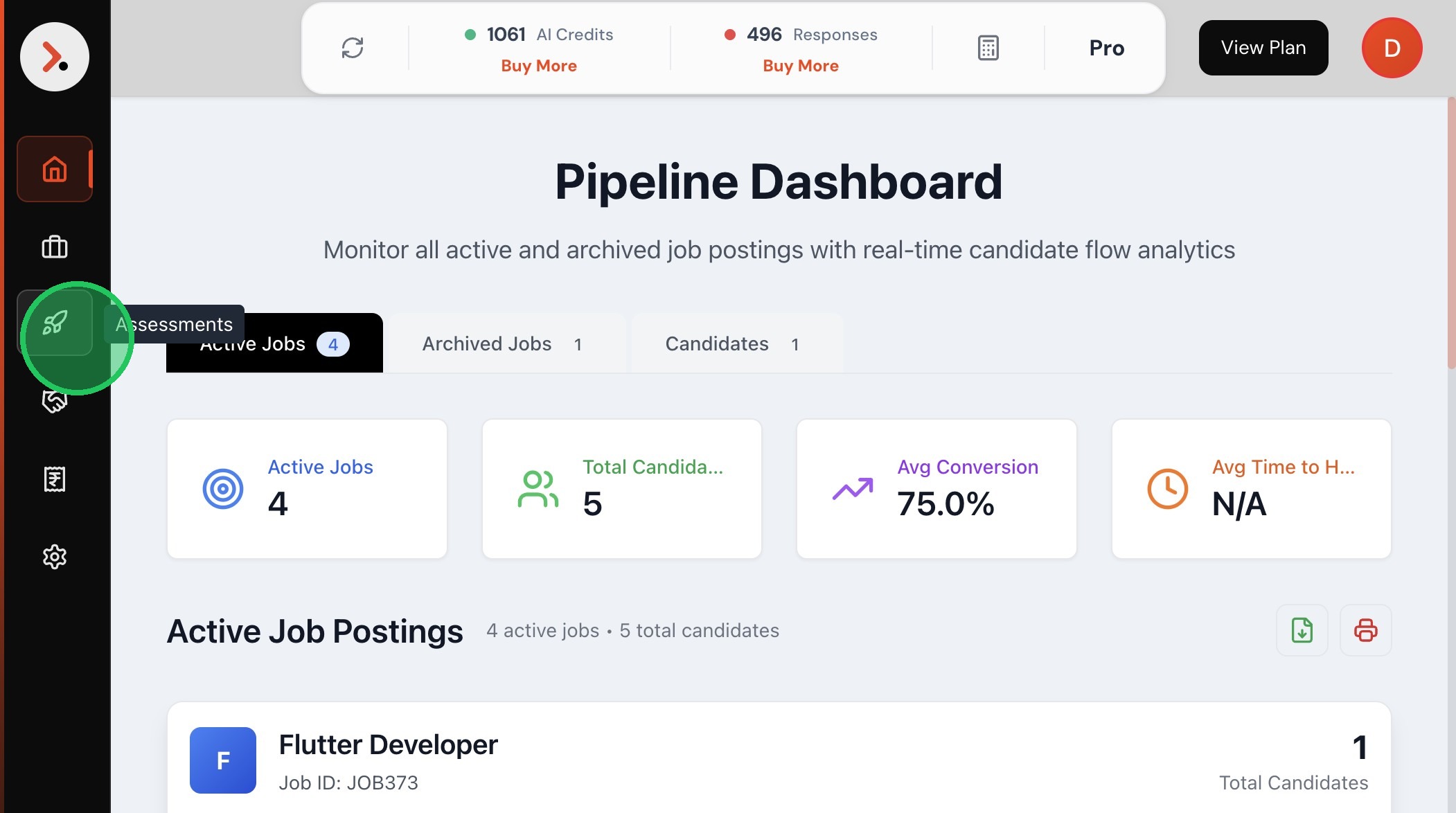
Task: Export job postings with download icon
Action: (1302, 630)
